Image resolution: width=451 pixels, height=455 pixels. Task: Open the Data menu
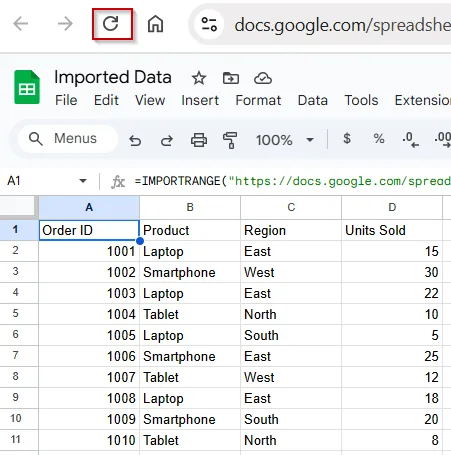tap(313, 100)
